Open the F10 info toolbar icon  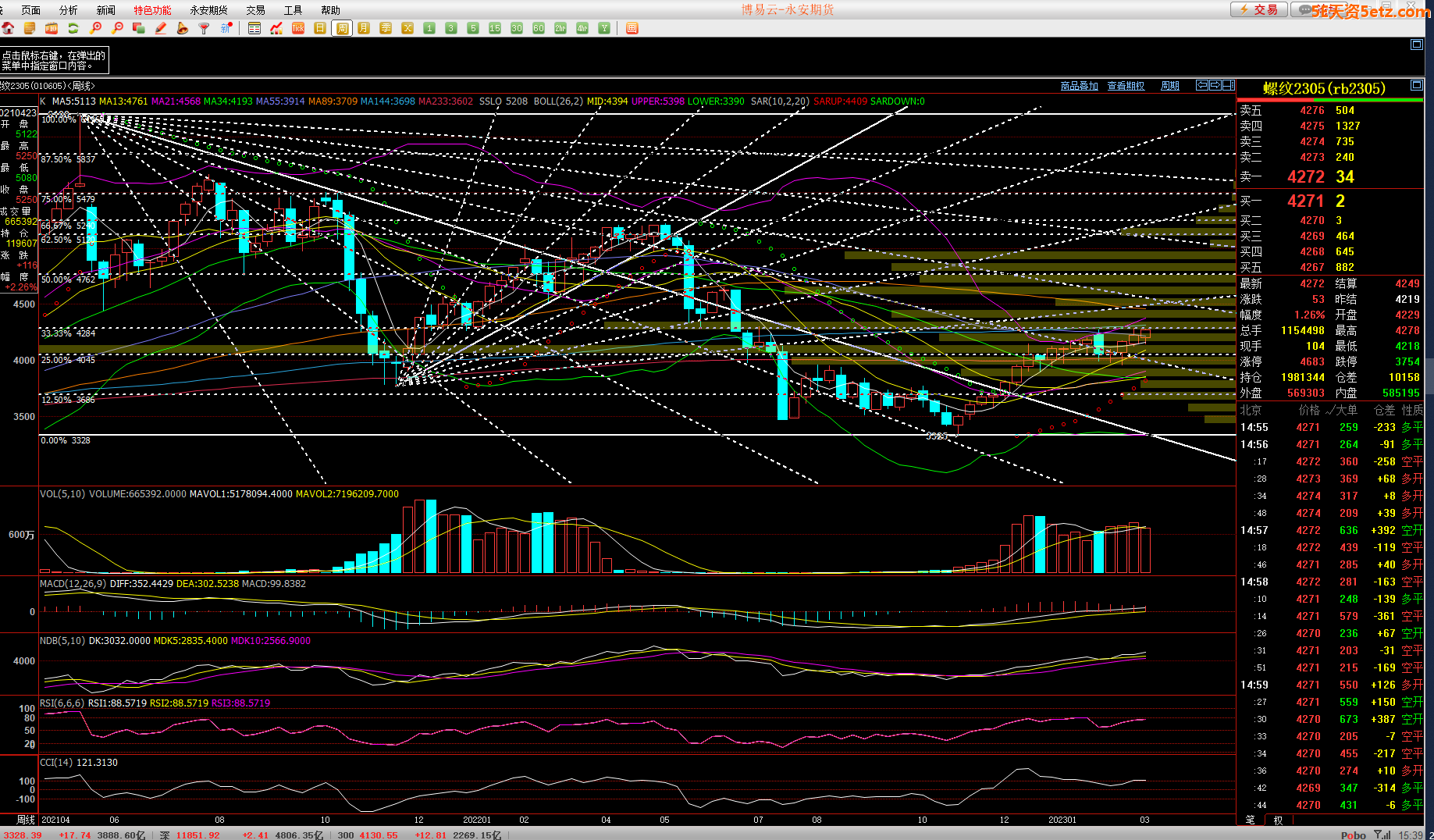tap(52, 28)
